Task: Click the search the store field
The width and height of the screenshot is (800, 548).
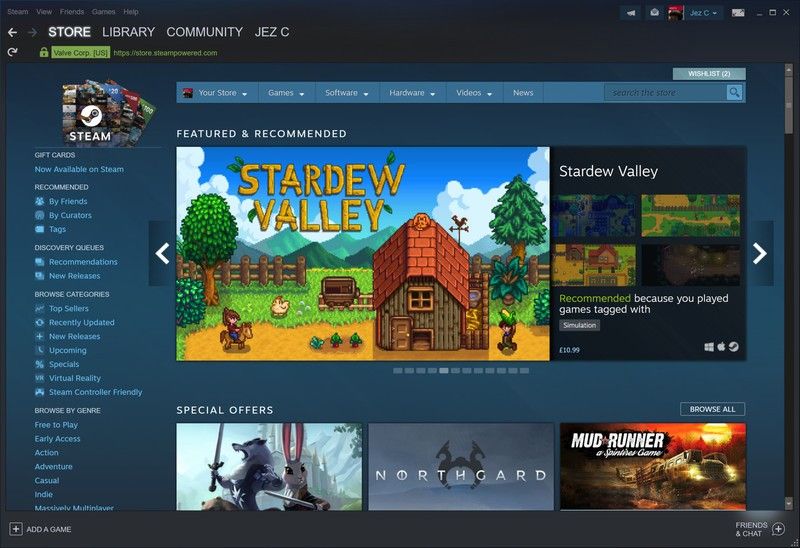Action: click(x=665, y=92)
